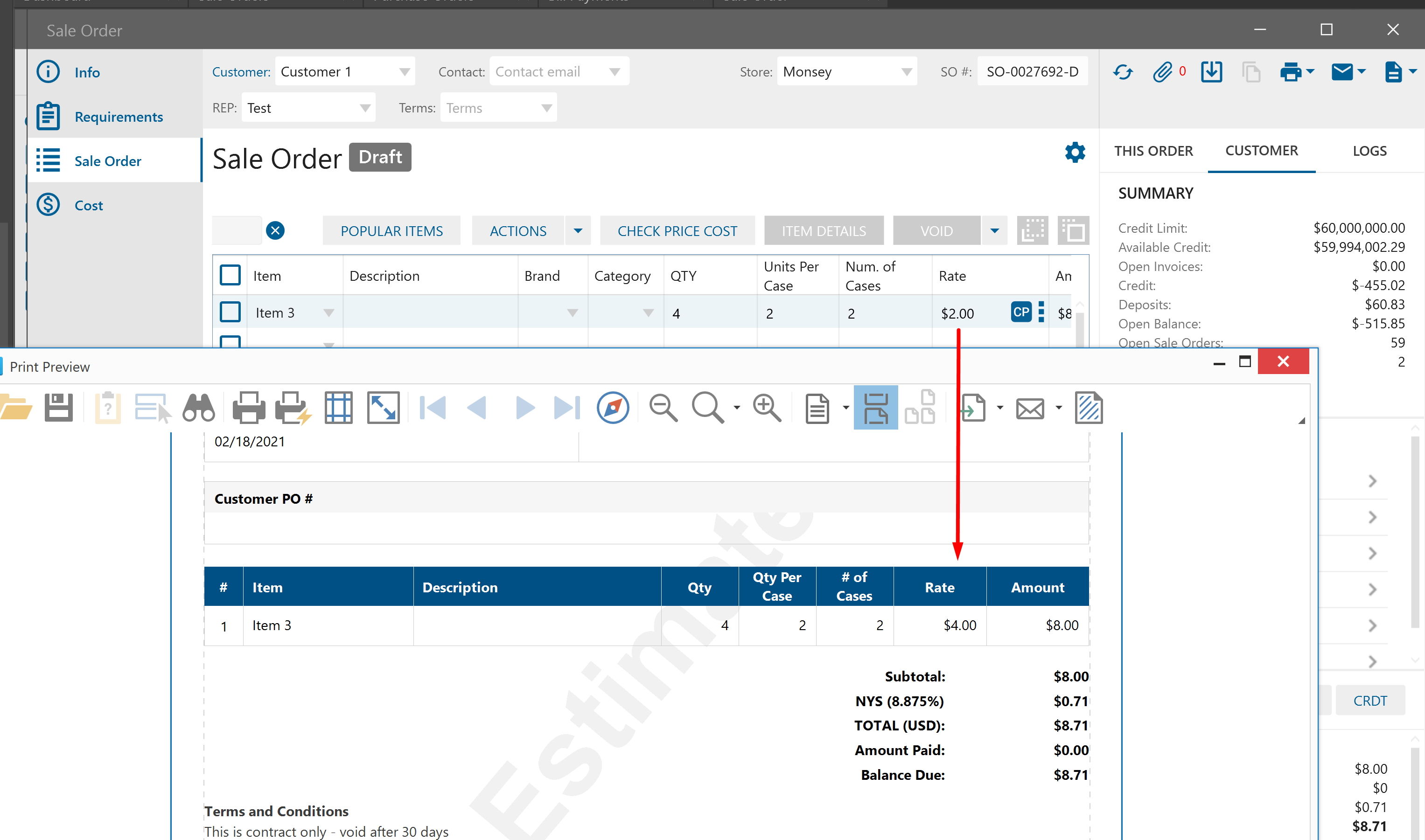
Task: Click the quick print icon with lightning bolt
Action: [x=293, y=408]
